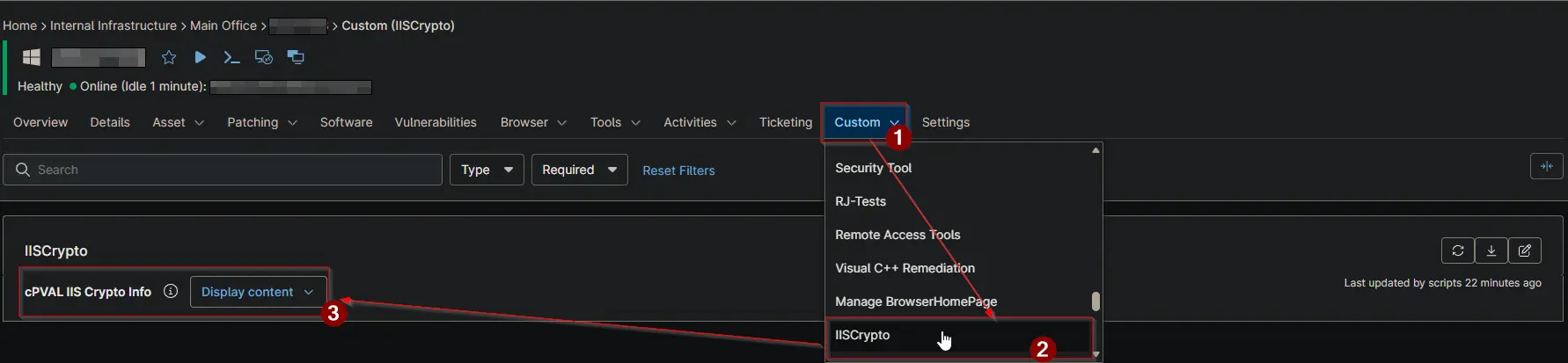Click the collapse panel icon at far right
Screen dimensions: 1568x363
click(x=1547, y=166)
